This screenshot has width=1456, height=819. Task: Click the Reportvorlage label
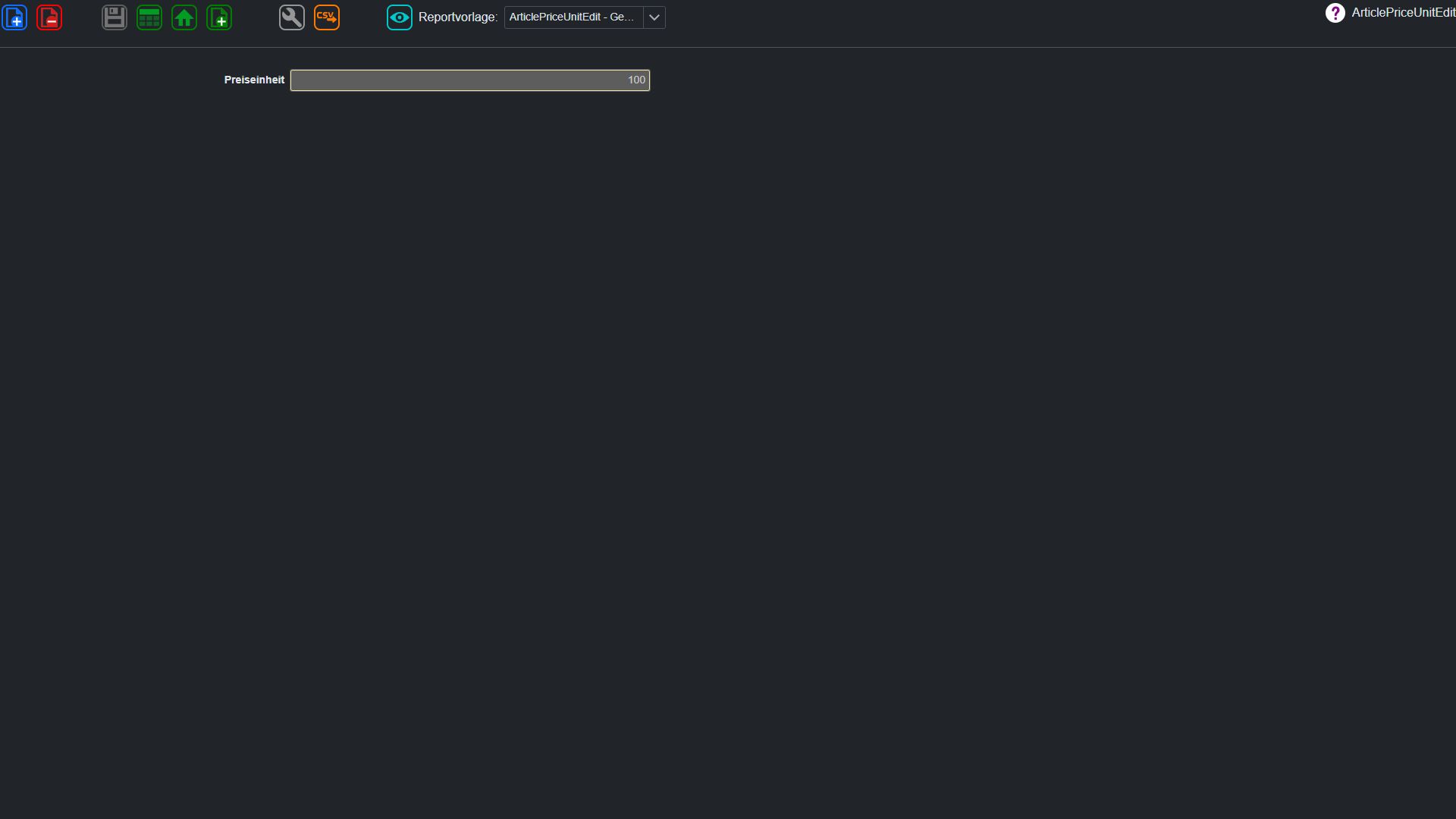[x=458, y=17]
